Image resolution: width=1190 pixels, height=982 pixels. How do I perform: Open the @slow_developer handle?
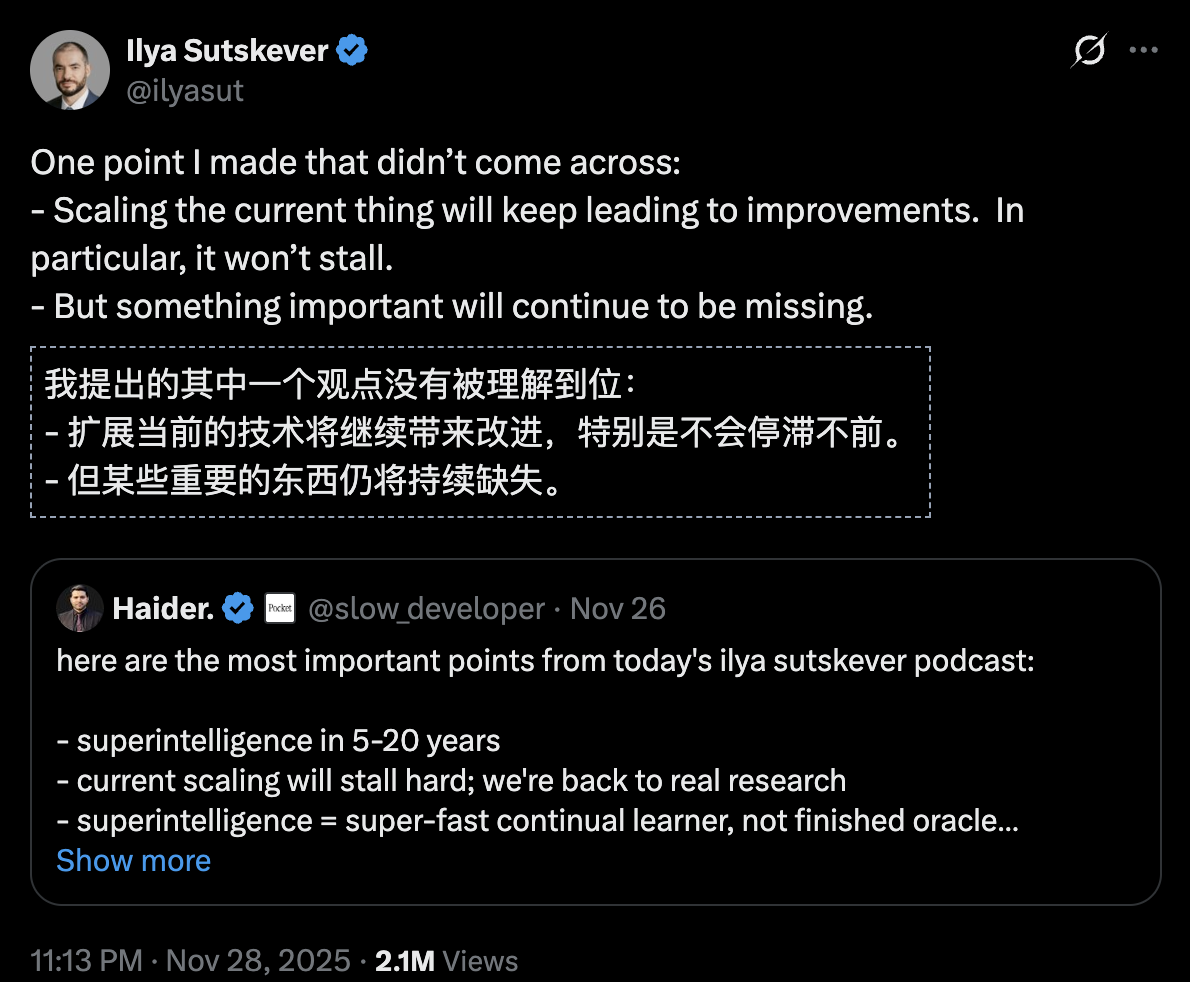[426, 608]
